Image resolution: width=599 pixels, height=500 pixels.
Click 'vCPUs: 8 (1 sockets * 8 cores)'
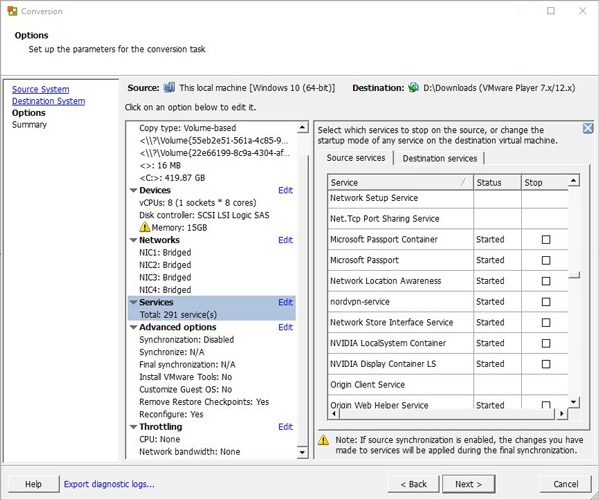pos(198,203)
